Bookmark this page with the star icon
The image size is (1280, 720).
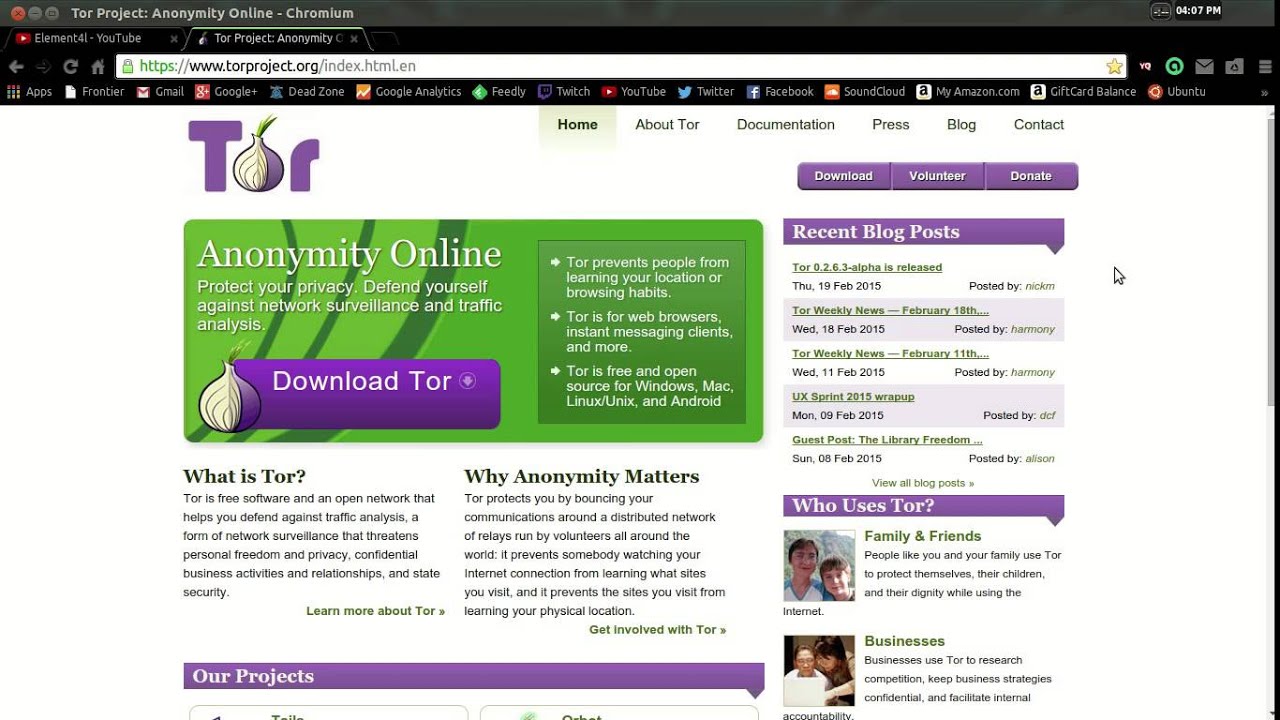coord(1114,66)
